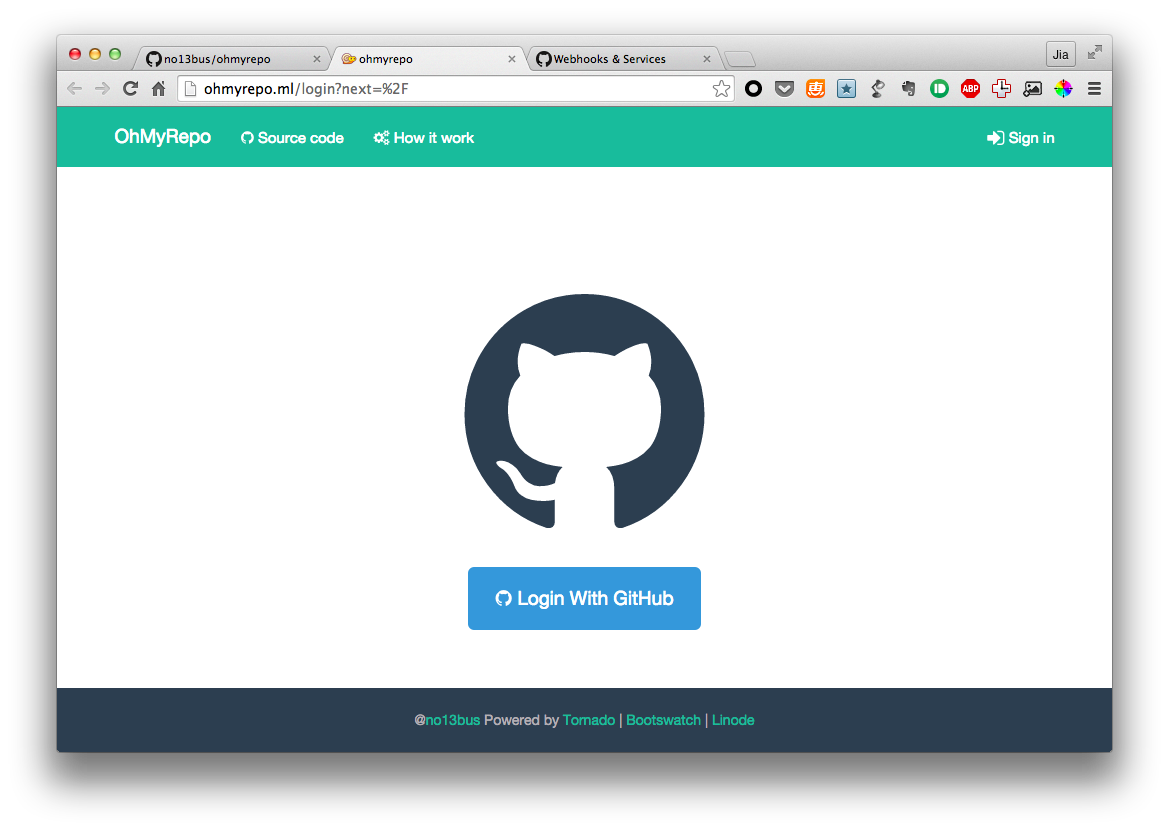Open the AdBlock Plus ABP icon
Screen dimensions: 1169x831
(970, 89)
